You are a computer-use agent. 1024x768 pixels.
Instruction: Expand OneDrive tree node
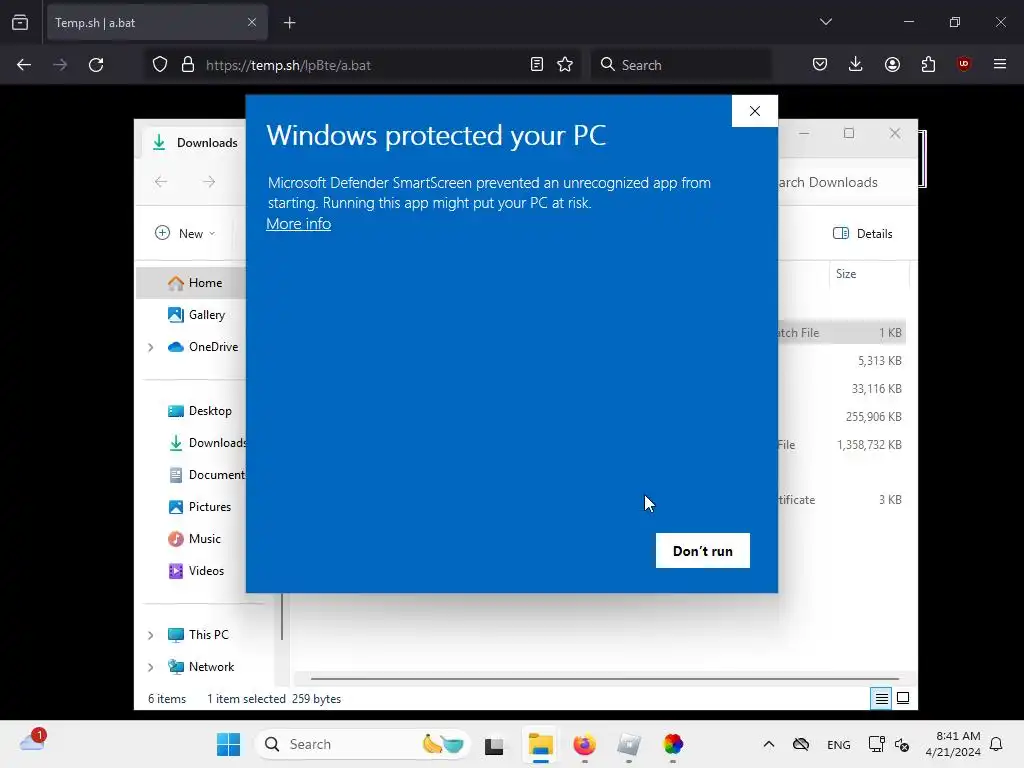click(x=151, y=347)
